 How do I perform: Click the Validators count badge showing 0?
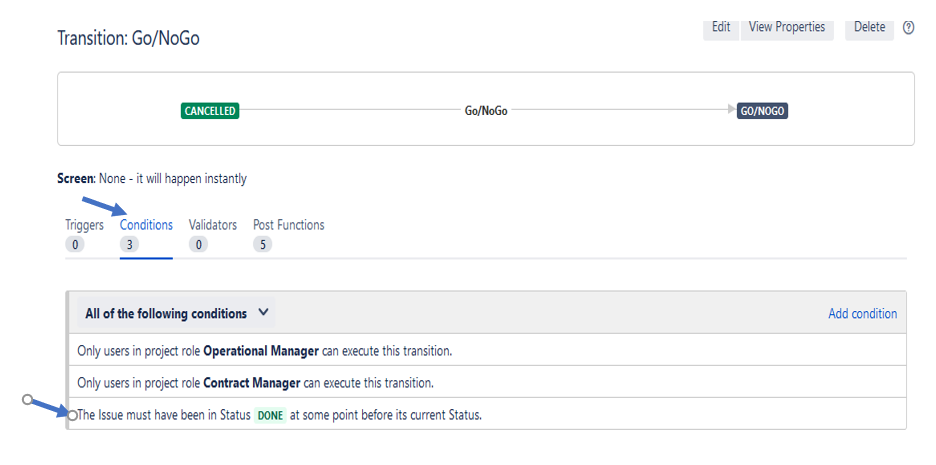[198, 244]
